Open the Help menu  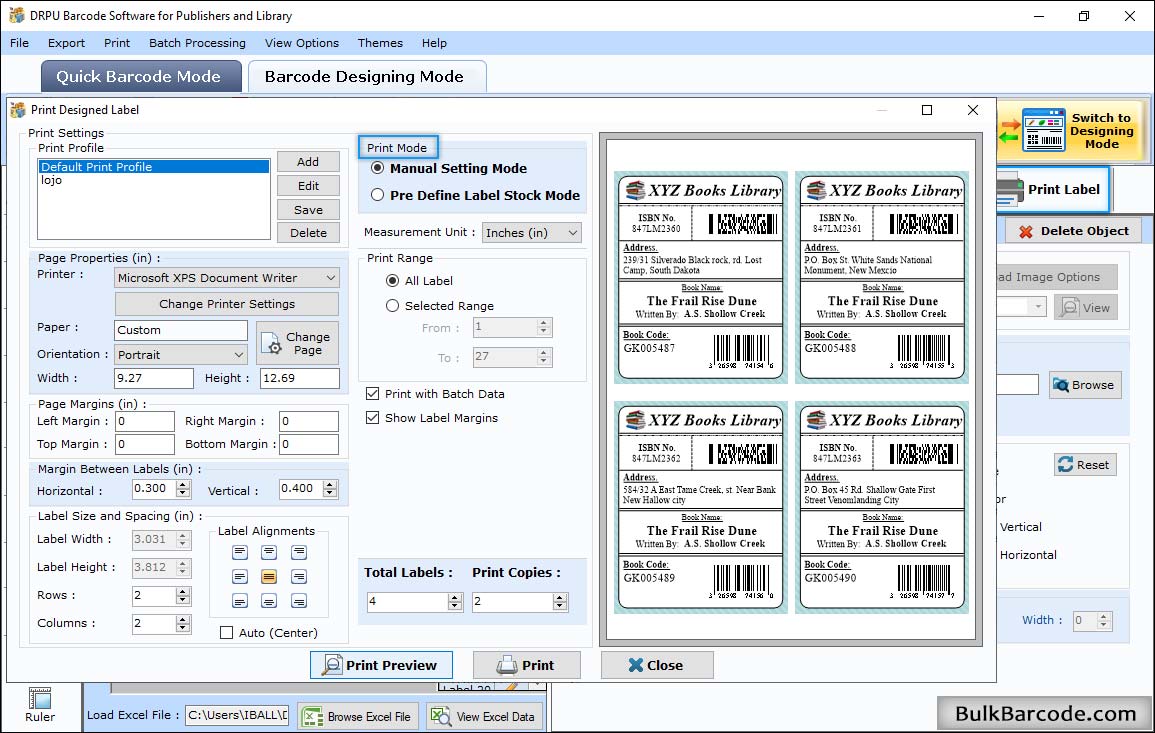click(x=435, y=43)
